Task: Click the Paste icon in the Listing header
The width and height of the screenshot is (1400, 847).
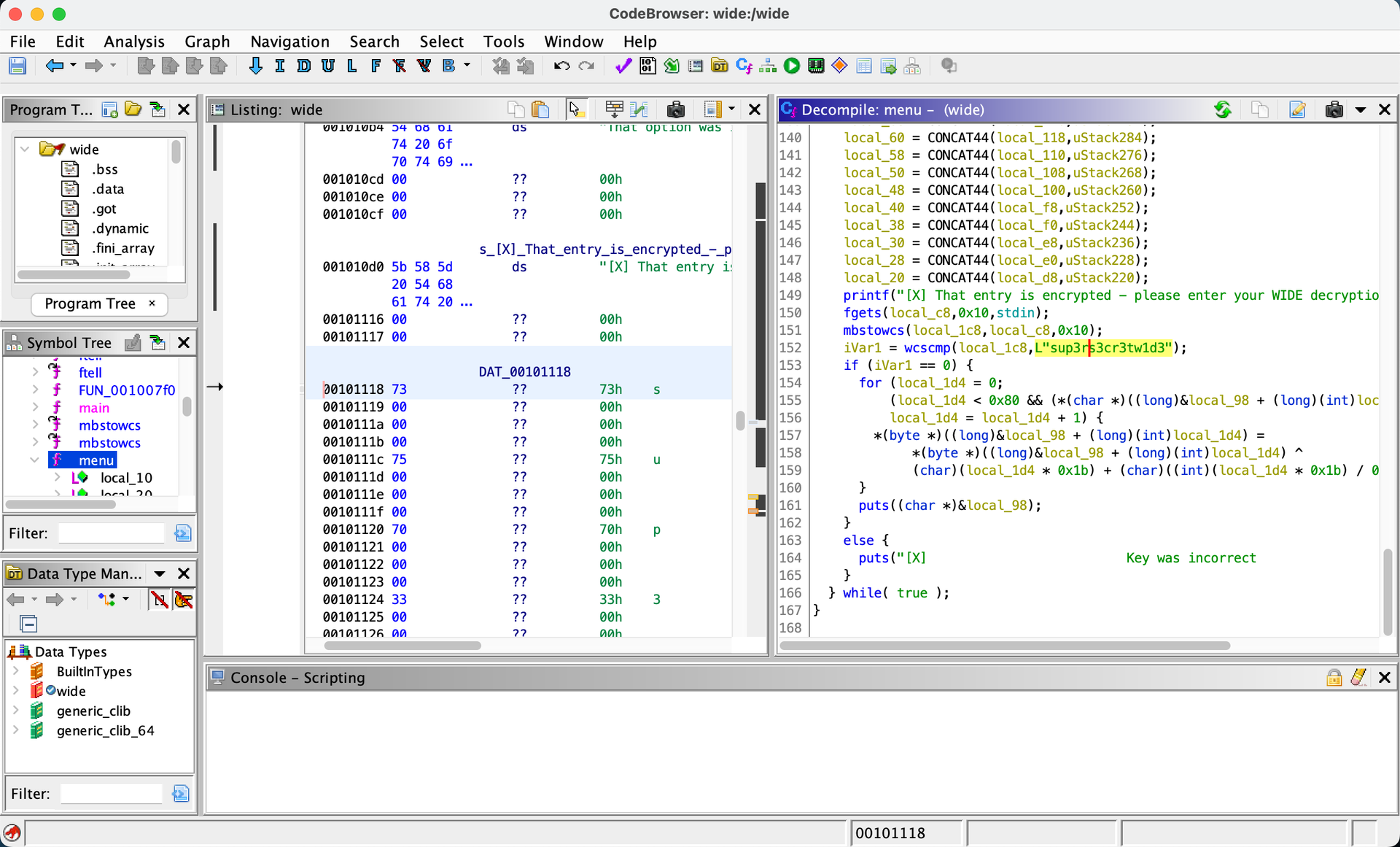Action: coord(540,109)
